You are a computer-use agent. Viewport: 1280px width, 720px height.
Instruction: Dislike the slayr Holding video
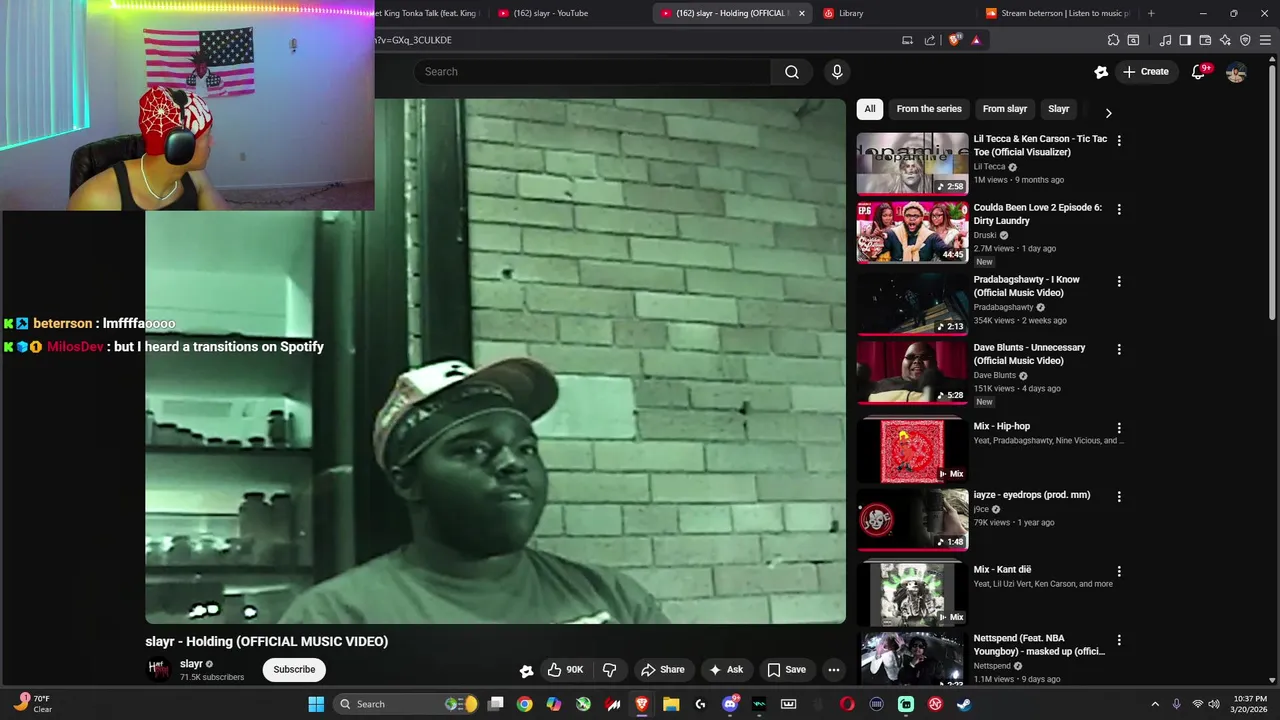pyautogui.click(x=609, y=670)
